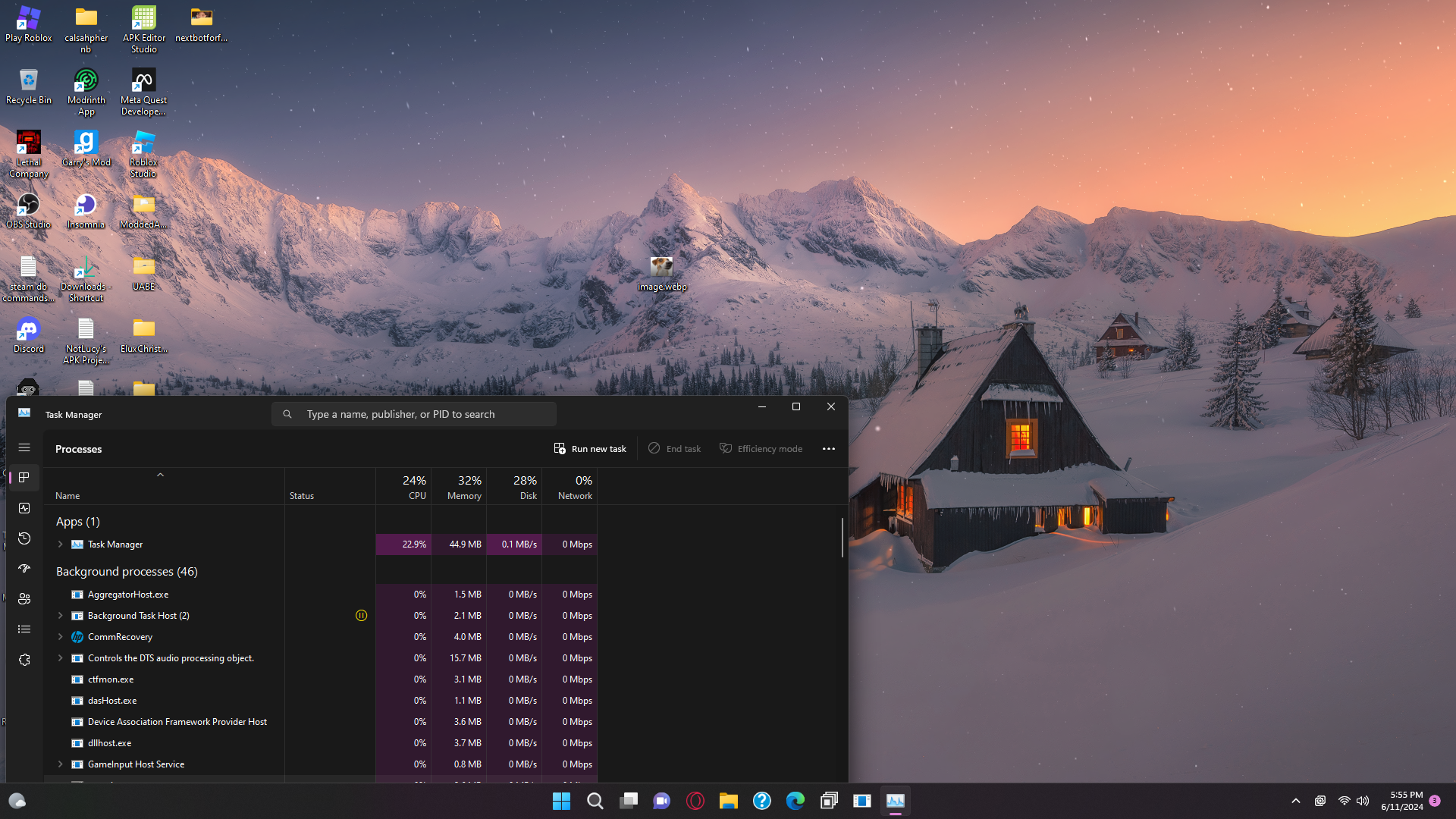Expand the Task Manager process row
Image resolution: width=1456 pixels, height=819 pixels.
click(61, 544)
